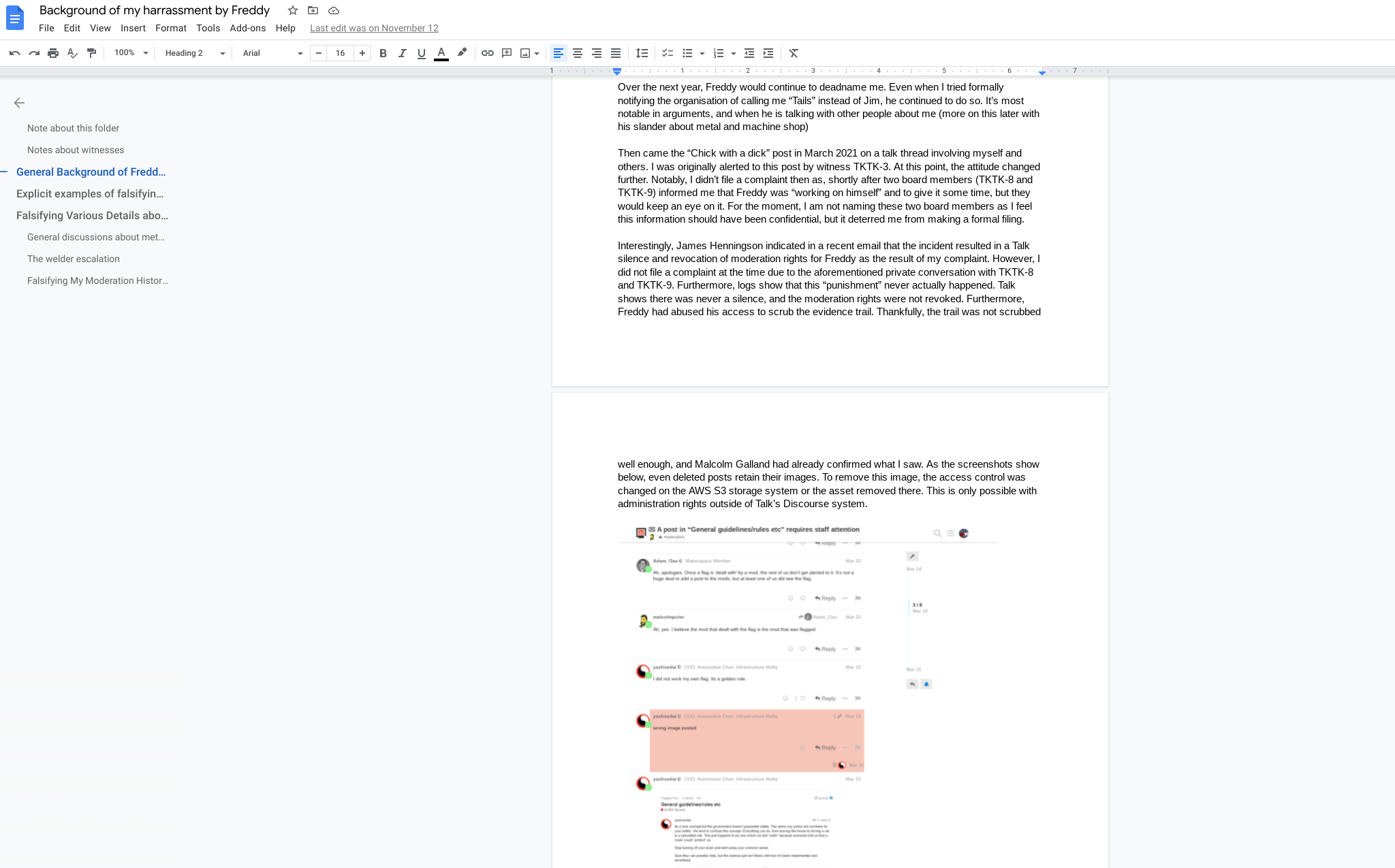Open the Heading 2 style dropdown
The image size is (1395, 868).
pyautogui.click(x=194, y=53)
